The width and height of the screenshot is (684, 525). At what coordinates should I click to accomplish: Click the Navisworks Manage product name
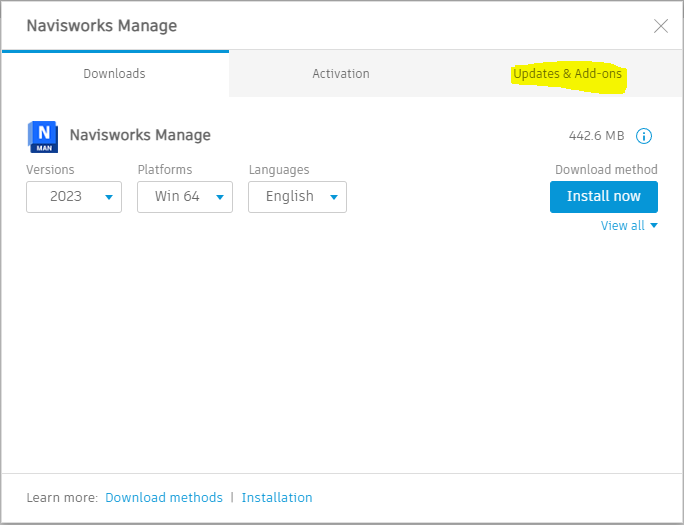point(140,135)
